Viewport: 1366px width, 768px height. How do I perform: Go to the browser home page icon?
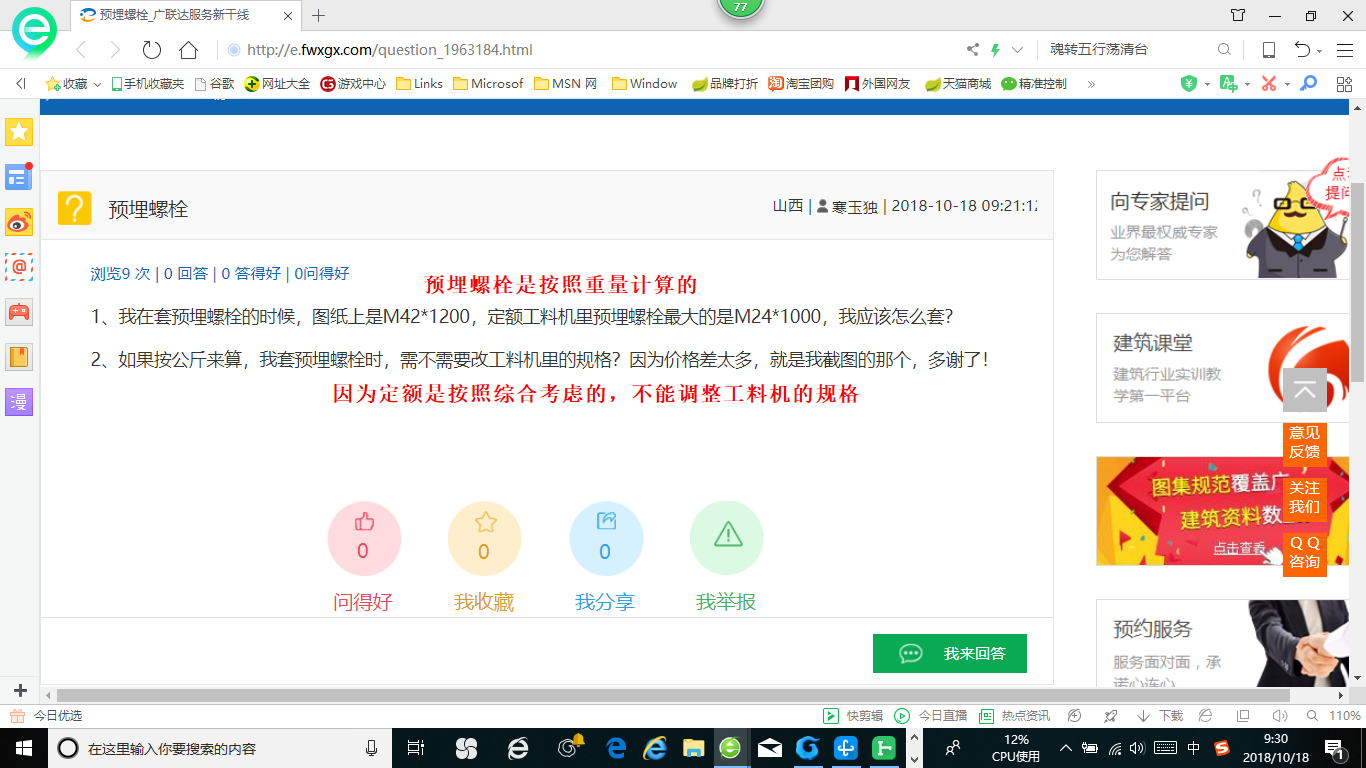coord(188,50)
